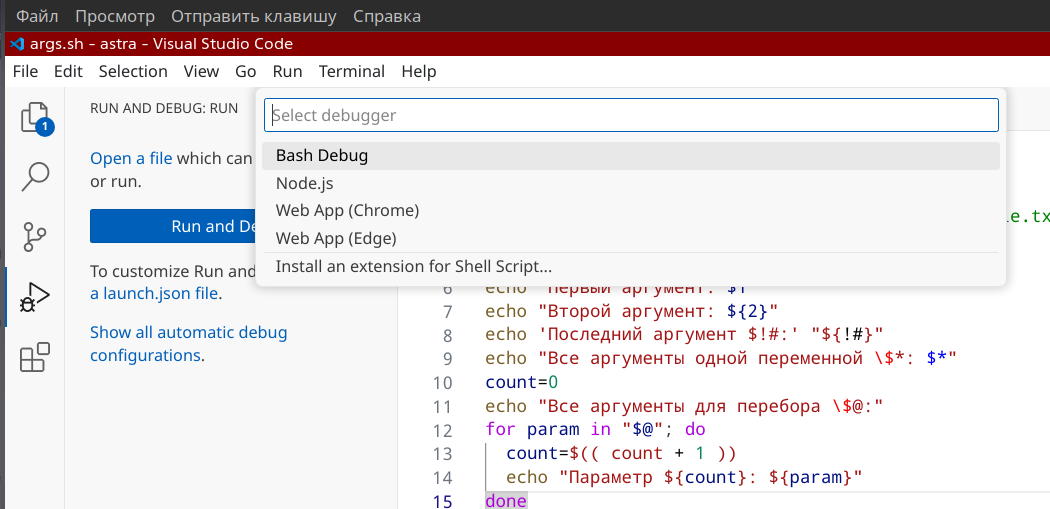This screenshot has width=1050, height=509.
Task: Click the echo "Параметр ${count}" line
Action: 684,477
